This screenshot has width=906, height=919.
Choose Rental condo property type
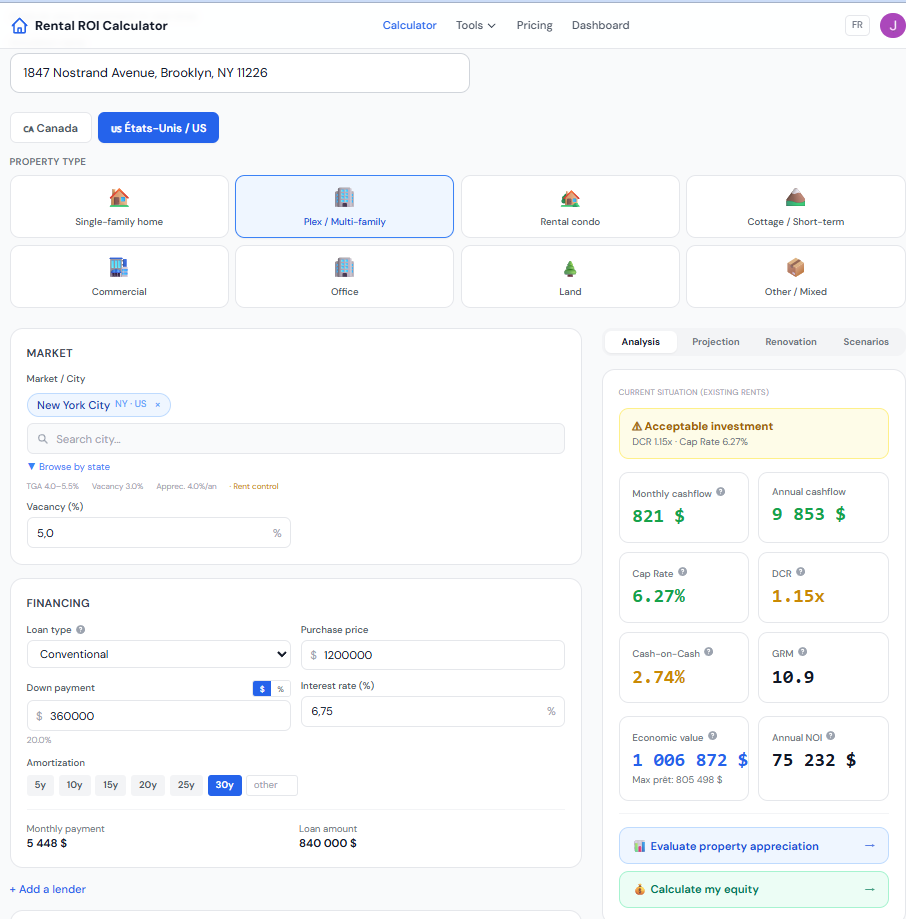coord(570,206)
